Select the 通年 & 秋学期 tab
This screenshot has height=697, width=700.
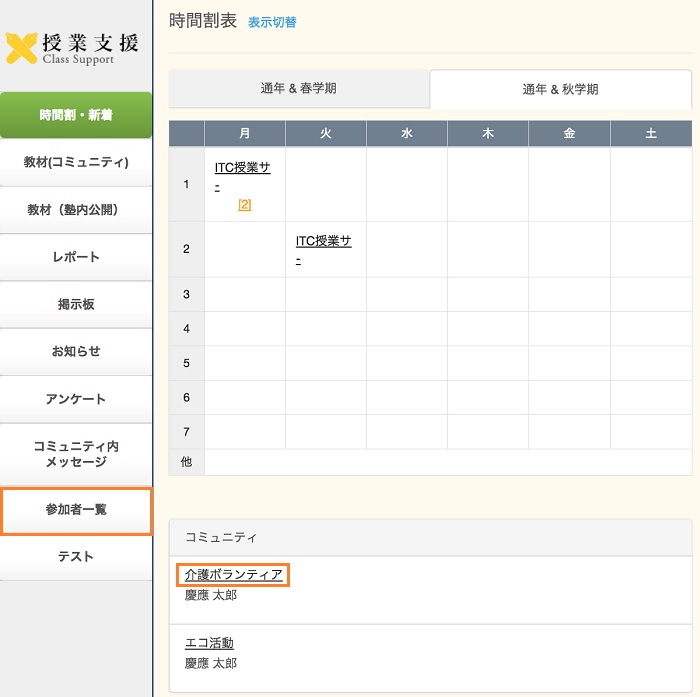coord(560,90)
